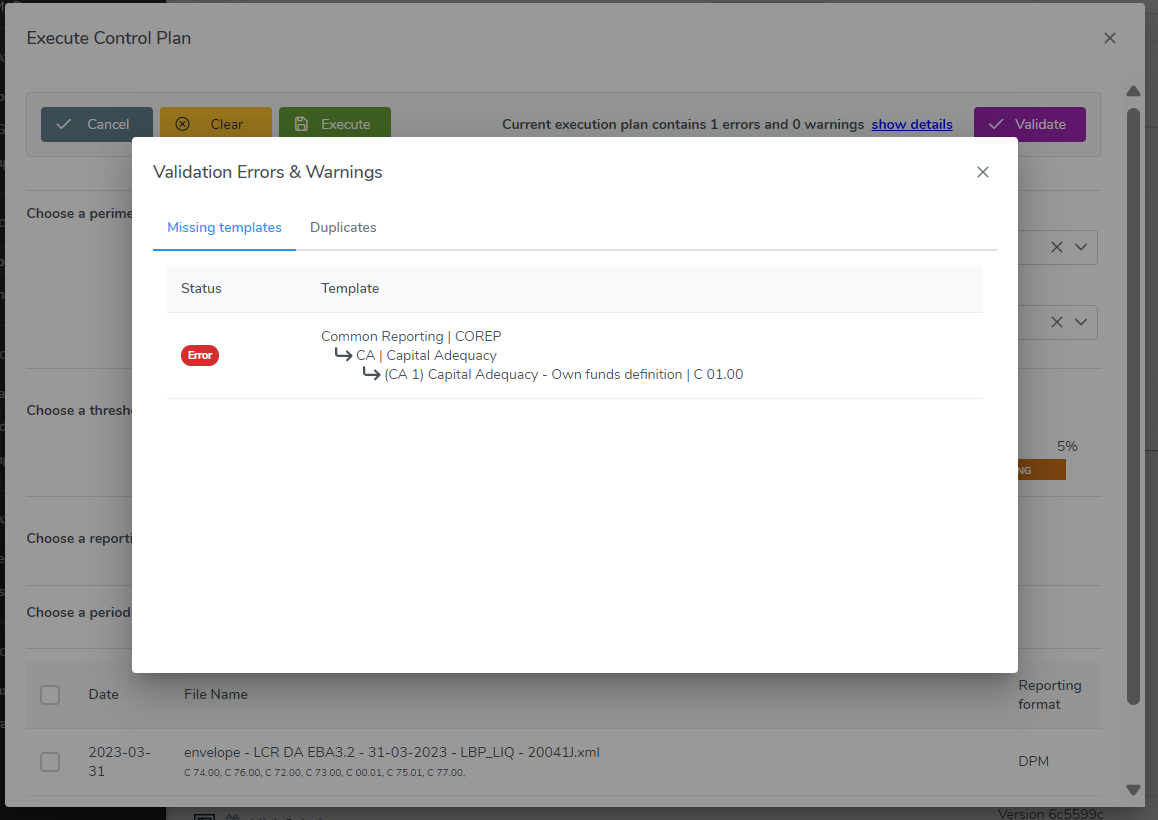The image size is (1158, 820).
Task: Open the show details link
Action: tap(911, 124)
